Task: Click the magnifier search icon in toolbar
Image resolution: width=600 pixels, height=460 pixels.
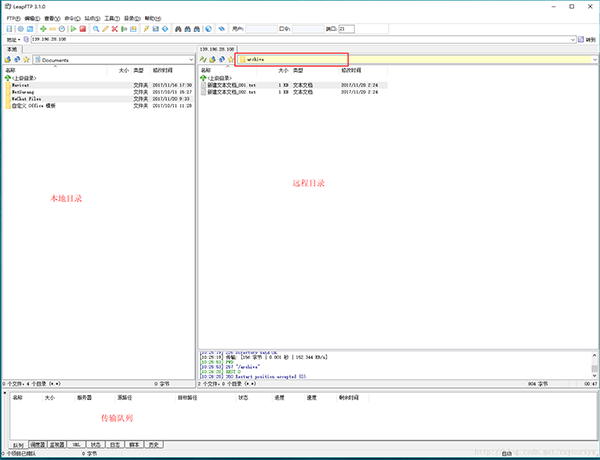Action: click(x=95, y=29)
